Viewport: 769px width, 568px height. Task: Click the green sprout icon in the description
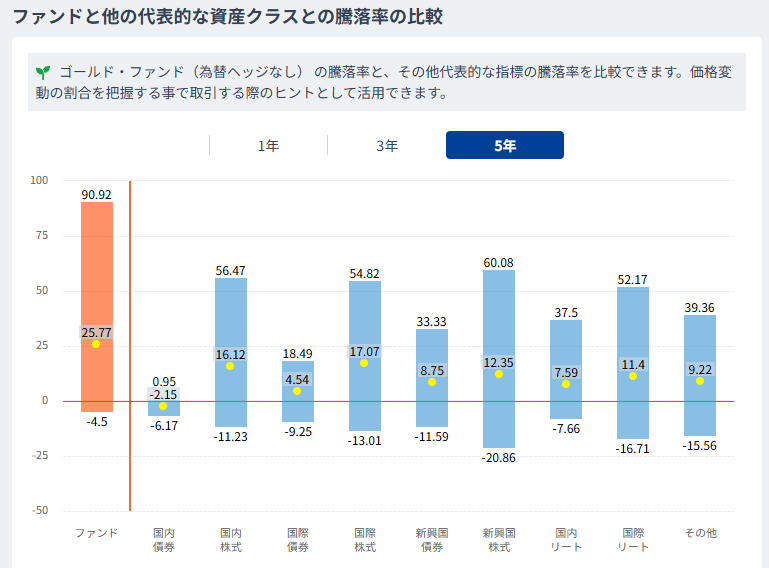coord(43,73)
